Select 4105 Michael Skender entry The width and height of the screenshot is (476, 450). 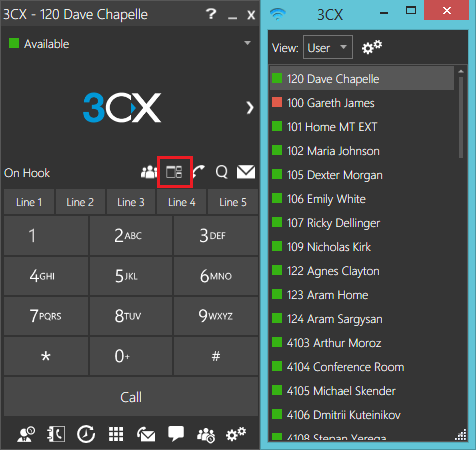362,391
